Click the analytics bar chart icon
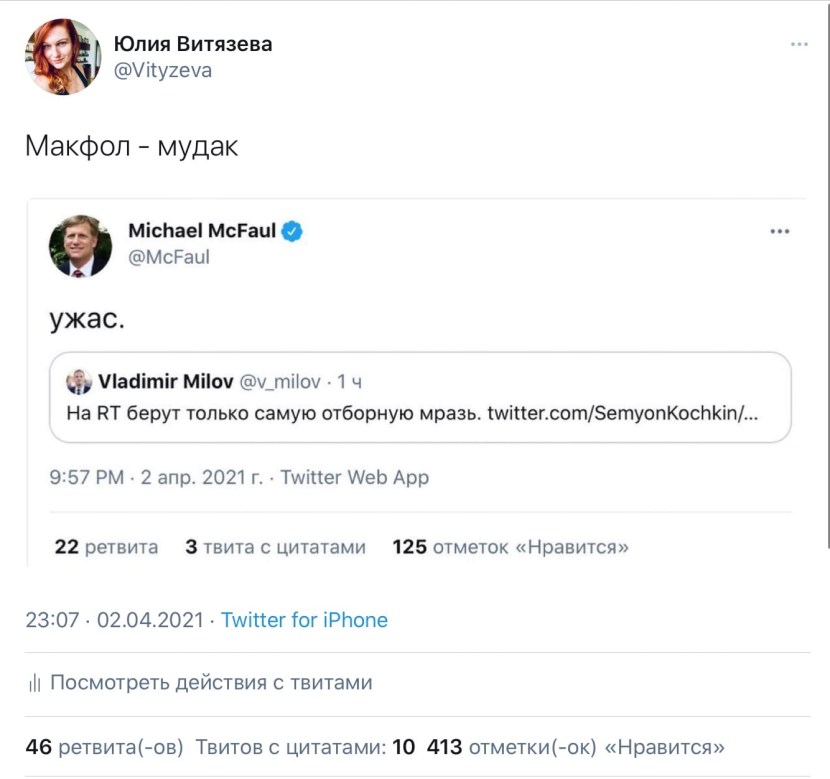This screenshot has width=830, height=779. click(34, 684)
